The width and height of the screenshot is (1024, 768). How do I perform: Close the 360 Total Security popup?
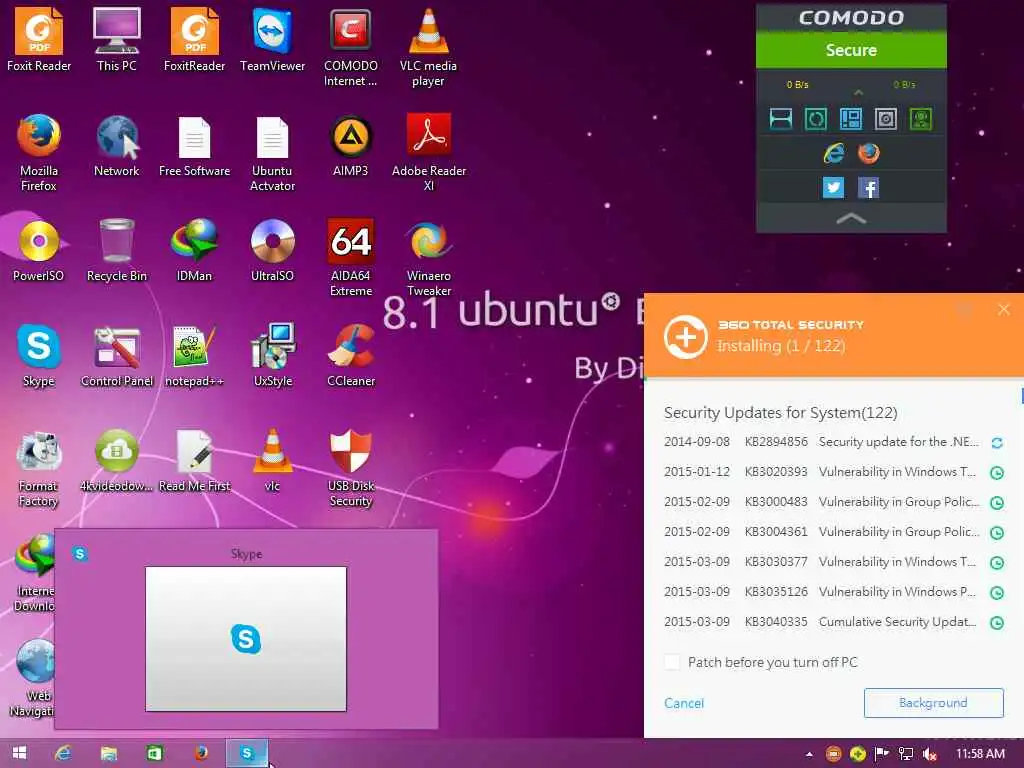(1004, 310)
